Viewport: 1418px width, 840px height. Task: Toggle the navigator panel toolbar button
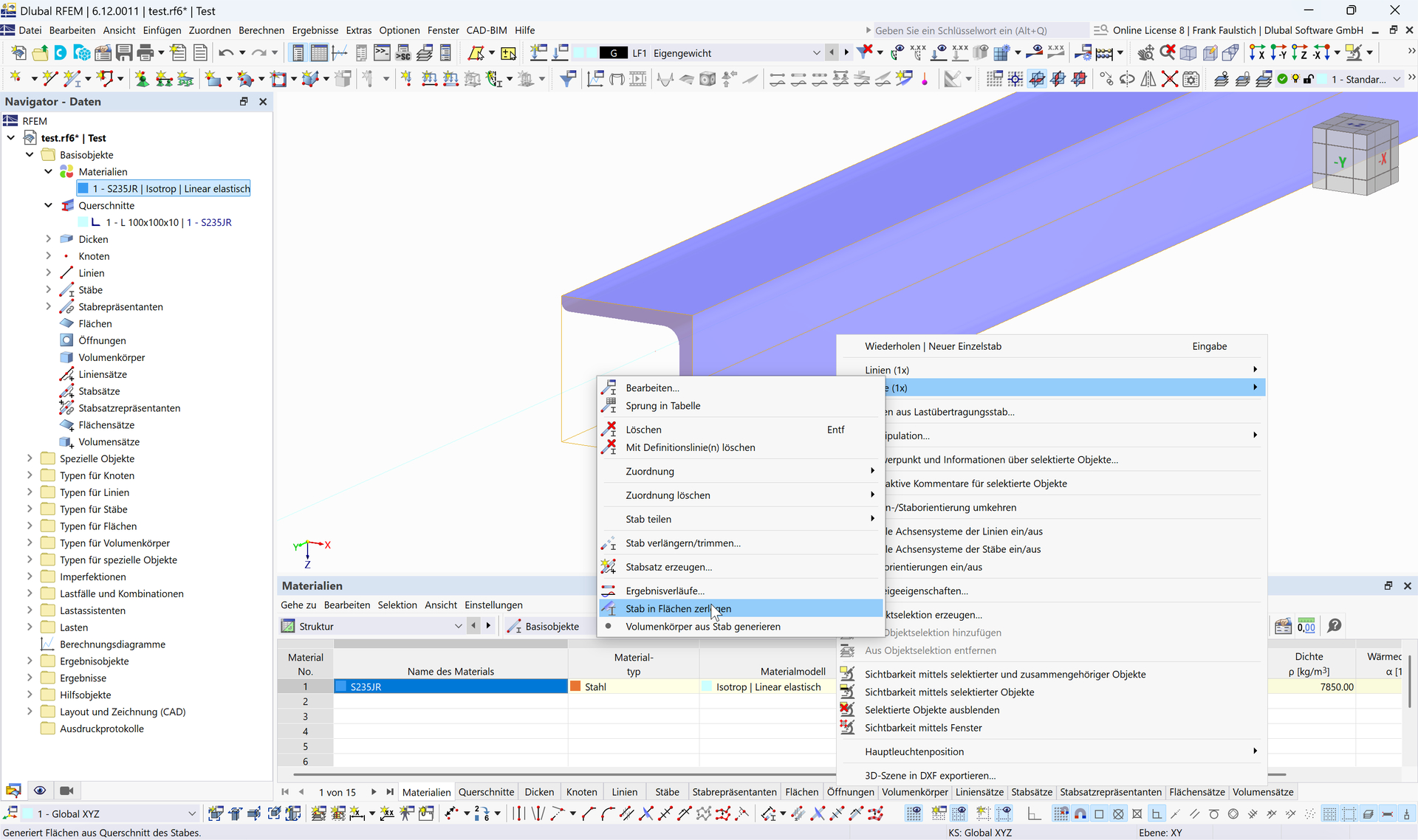pos(298,52)
